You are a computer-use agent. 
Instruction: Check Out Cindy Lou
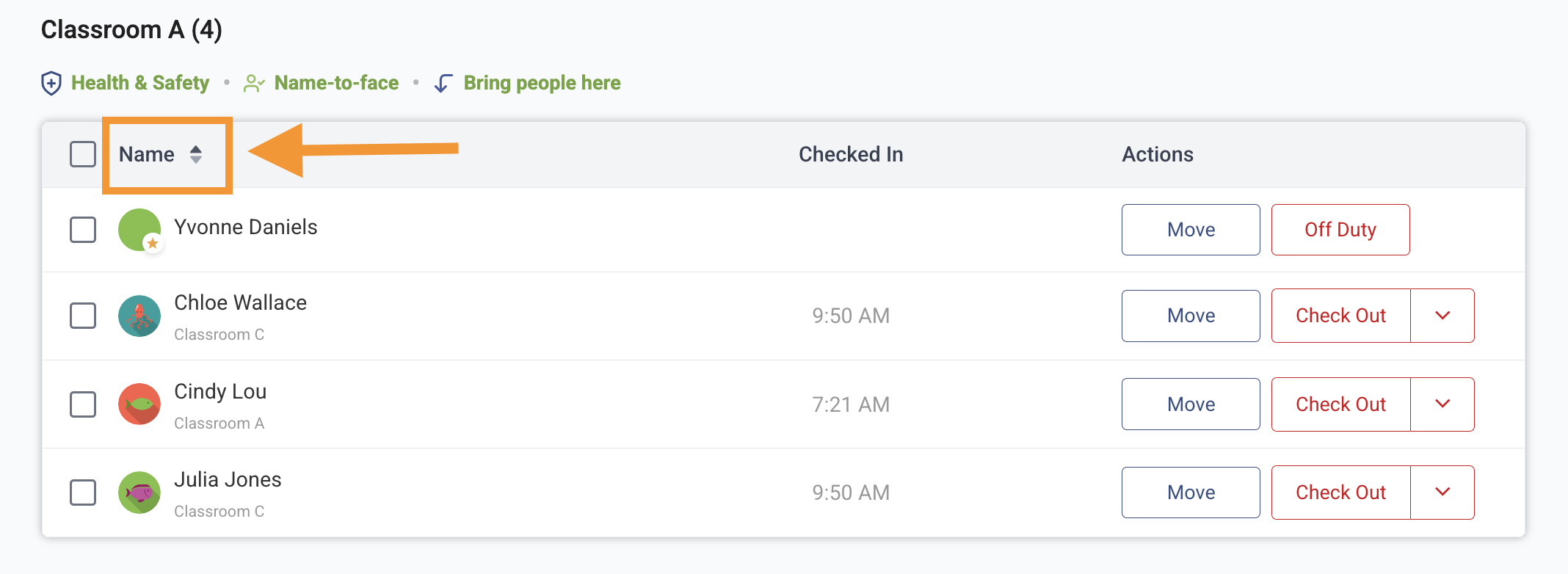coord(1340,404)
